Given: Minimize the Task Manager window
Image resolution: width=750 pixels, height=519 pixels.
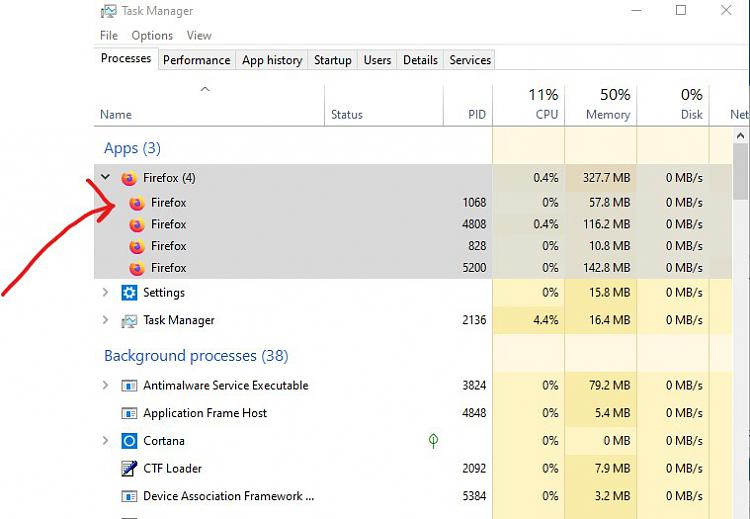Looking at the screenshot, I should tap(636, 10).
